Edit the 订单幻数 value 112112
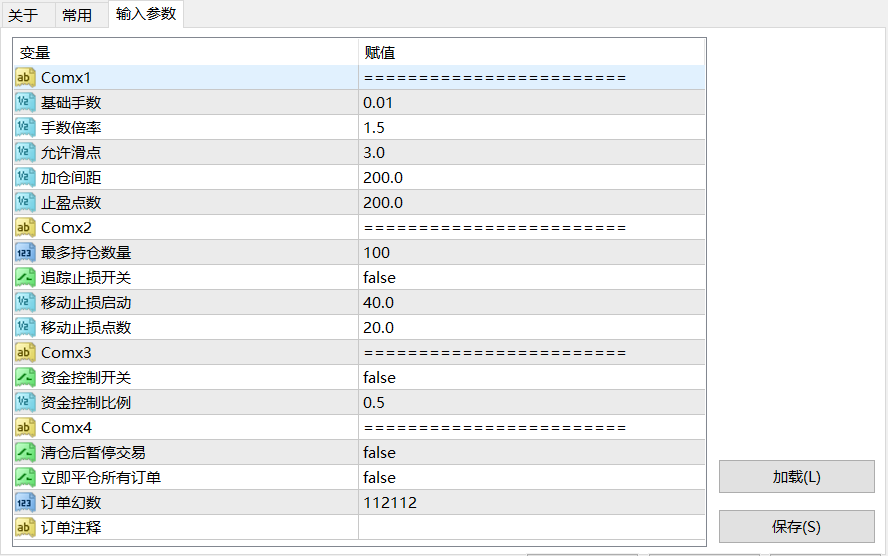This screenshot has width=888, height=556. [x=390, y=503]
